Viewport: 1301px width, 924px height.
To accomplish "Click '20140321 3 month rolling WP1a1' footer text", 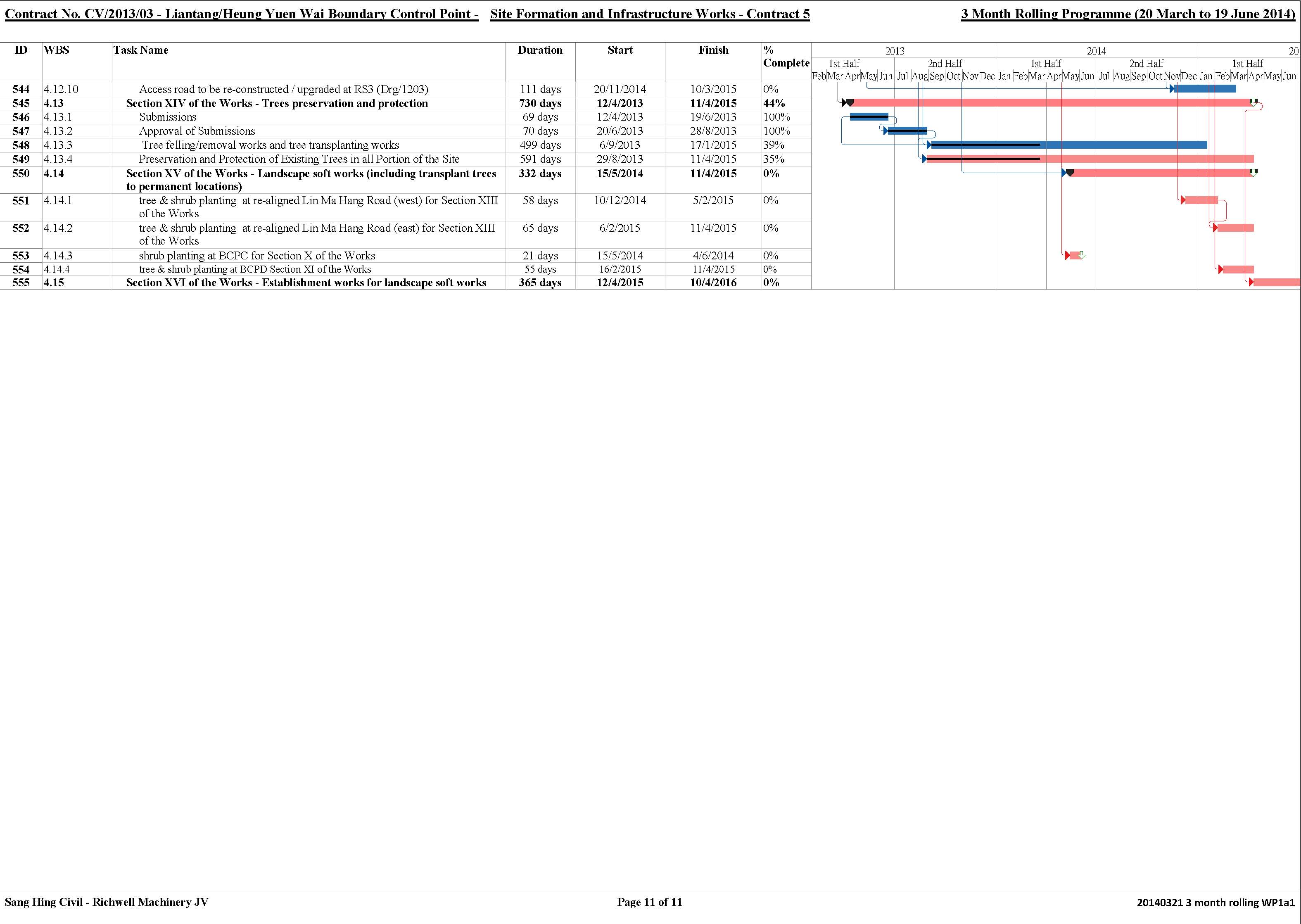I will point(1216,903).
